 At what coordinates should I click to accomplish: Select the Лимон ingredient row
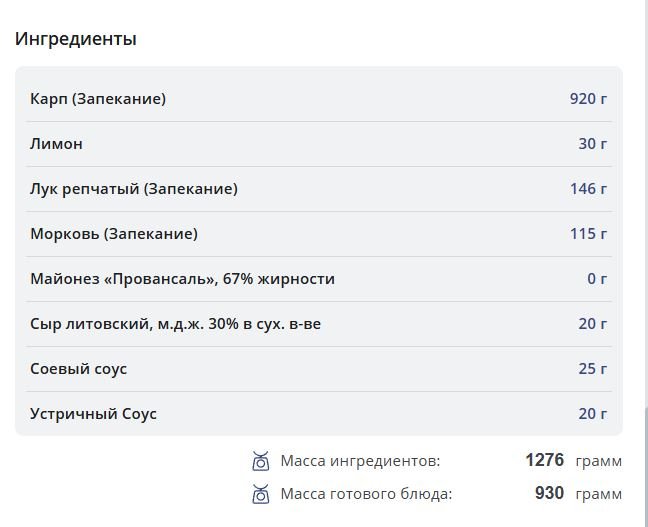tap(57, 144)
